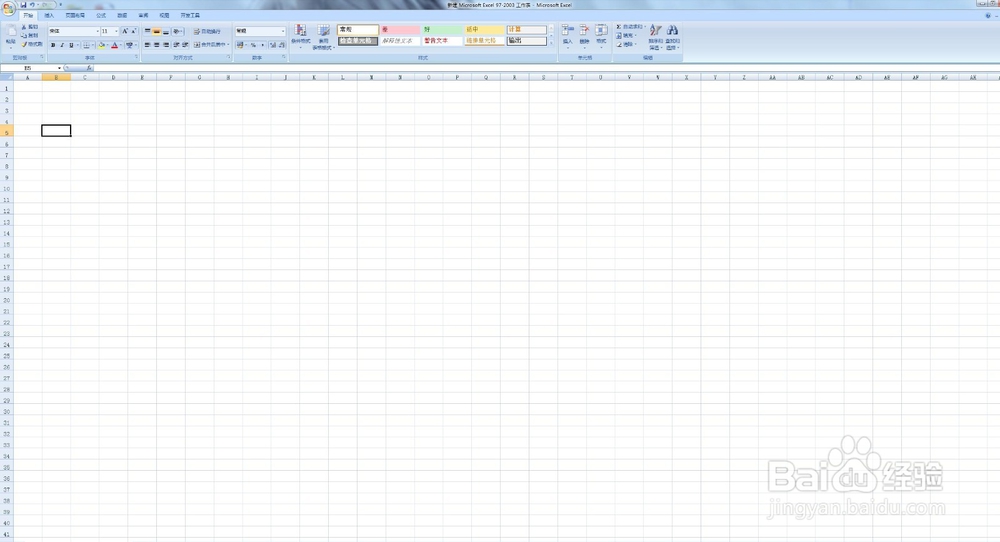
Task: Open the font name dropdown
Action: point(98,31)
